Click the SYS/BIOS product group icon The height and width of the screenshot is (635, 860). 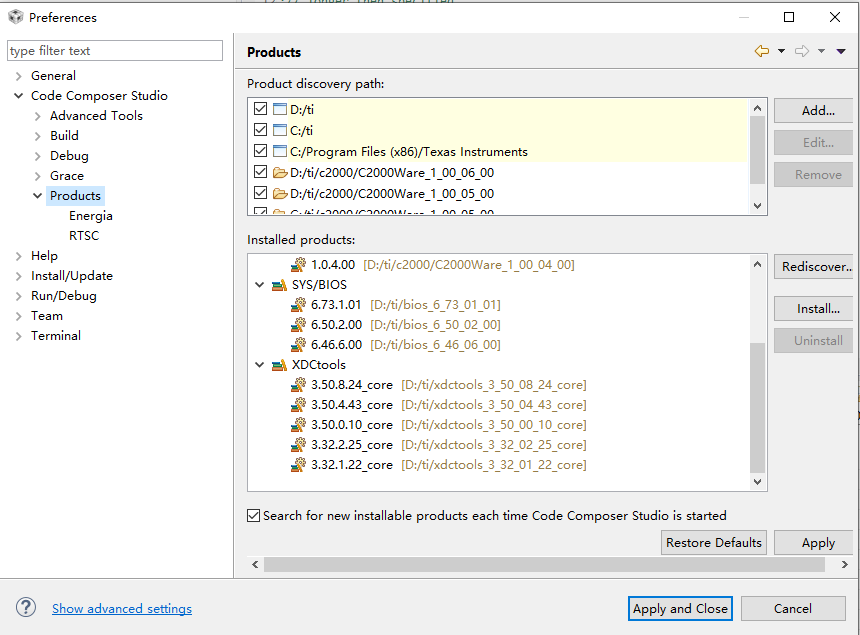tap(279, 285)
